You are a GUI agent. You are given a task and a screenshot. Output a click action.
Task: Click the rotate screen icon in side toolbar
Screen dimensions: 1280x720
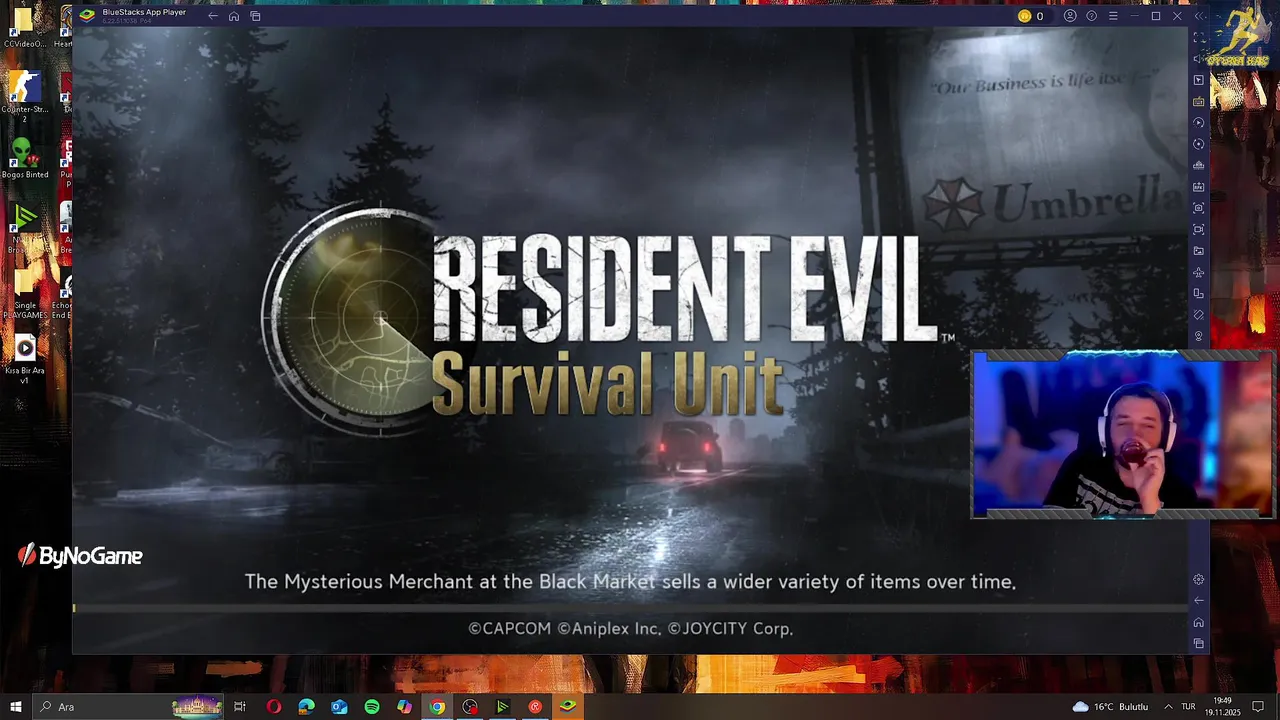tap(1199, 294)
